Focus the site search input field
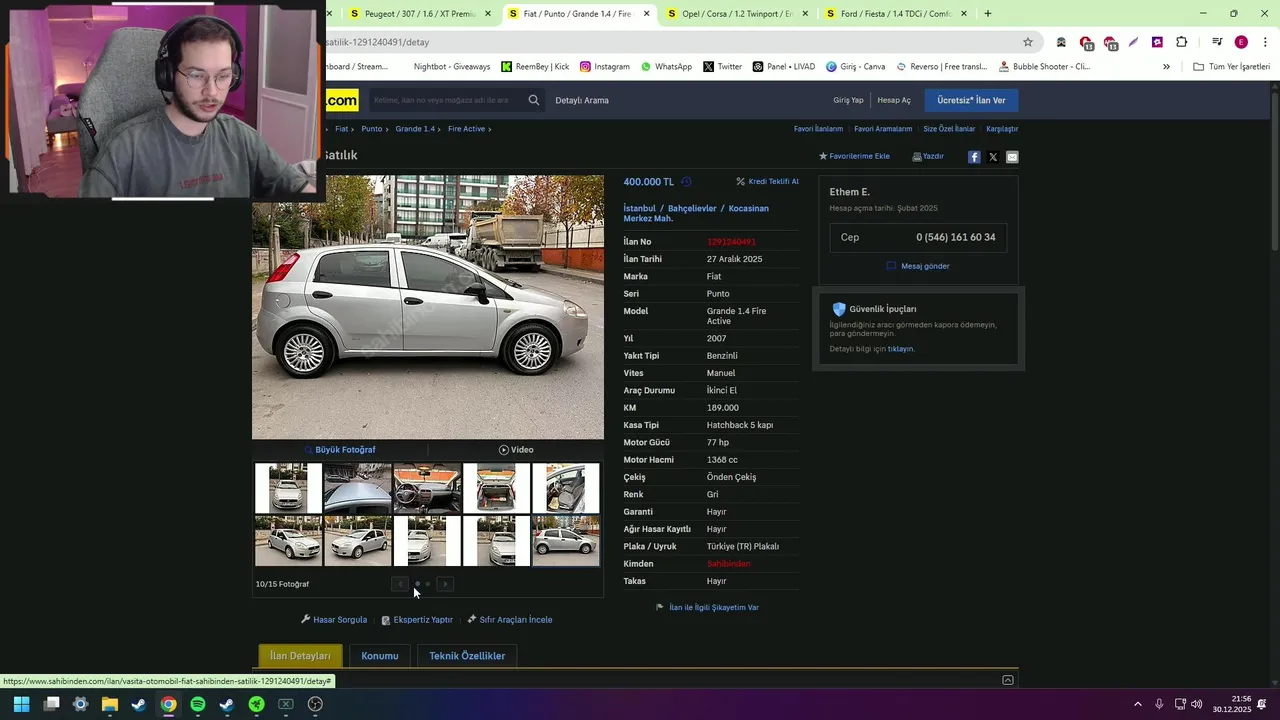Screen dimensions: 1280x720 (x=445, y=100)
